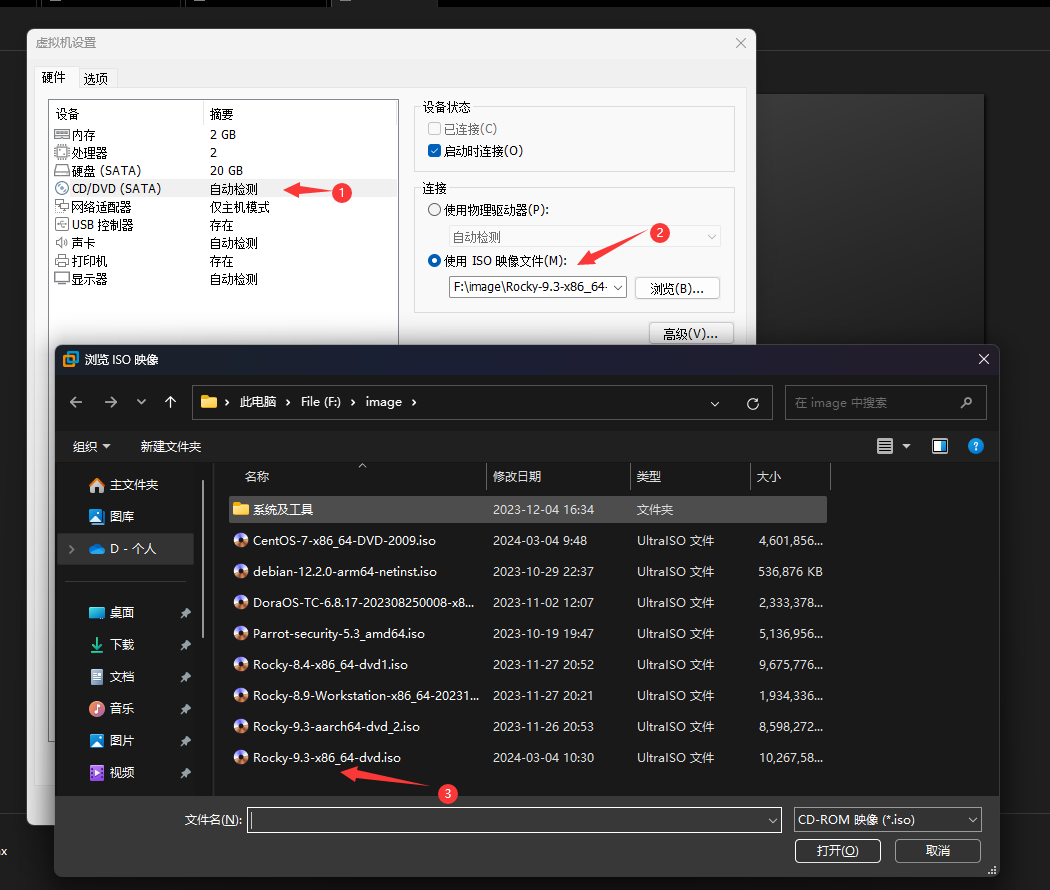Open 文档 documents in the sidebar

tap(112, 676)
